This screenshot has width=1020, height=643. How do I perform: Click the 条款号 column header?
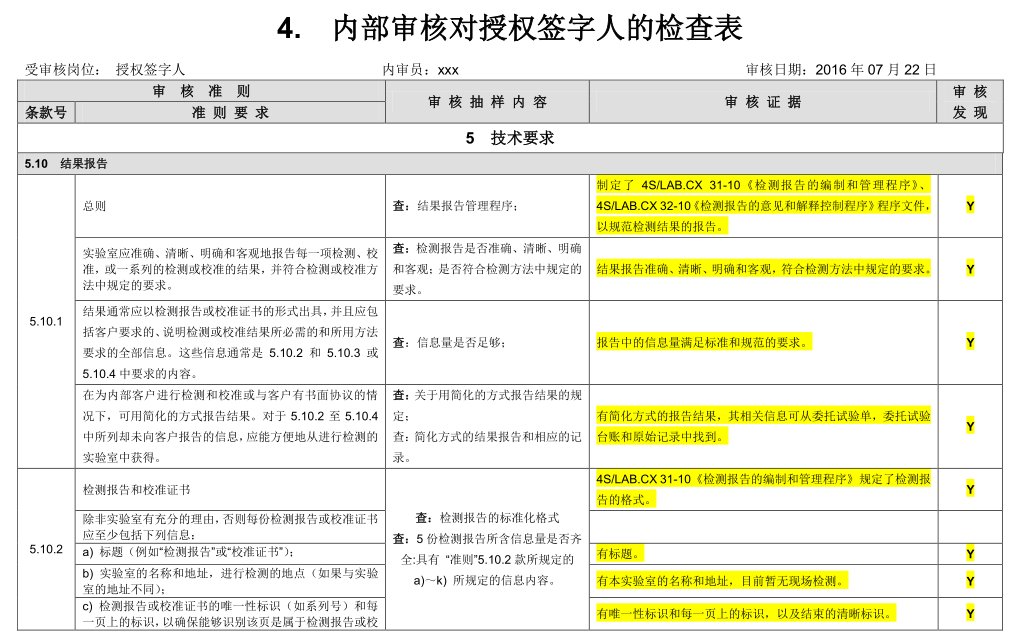pos(46,113)
